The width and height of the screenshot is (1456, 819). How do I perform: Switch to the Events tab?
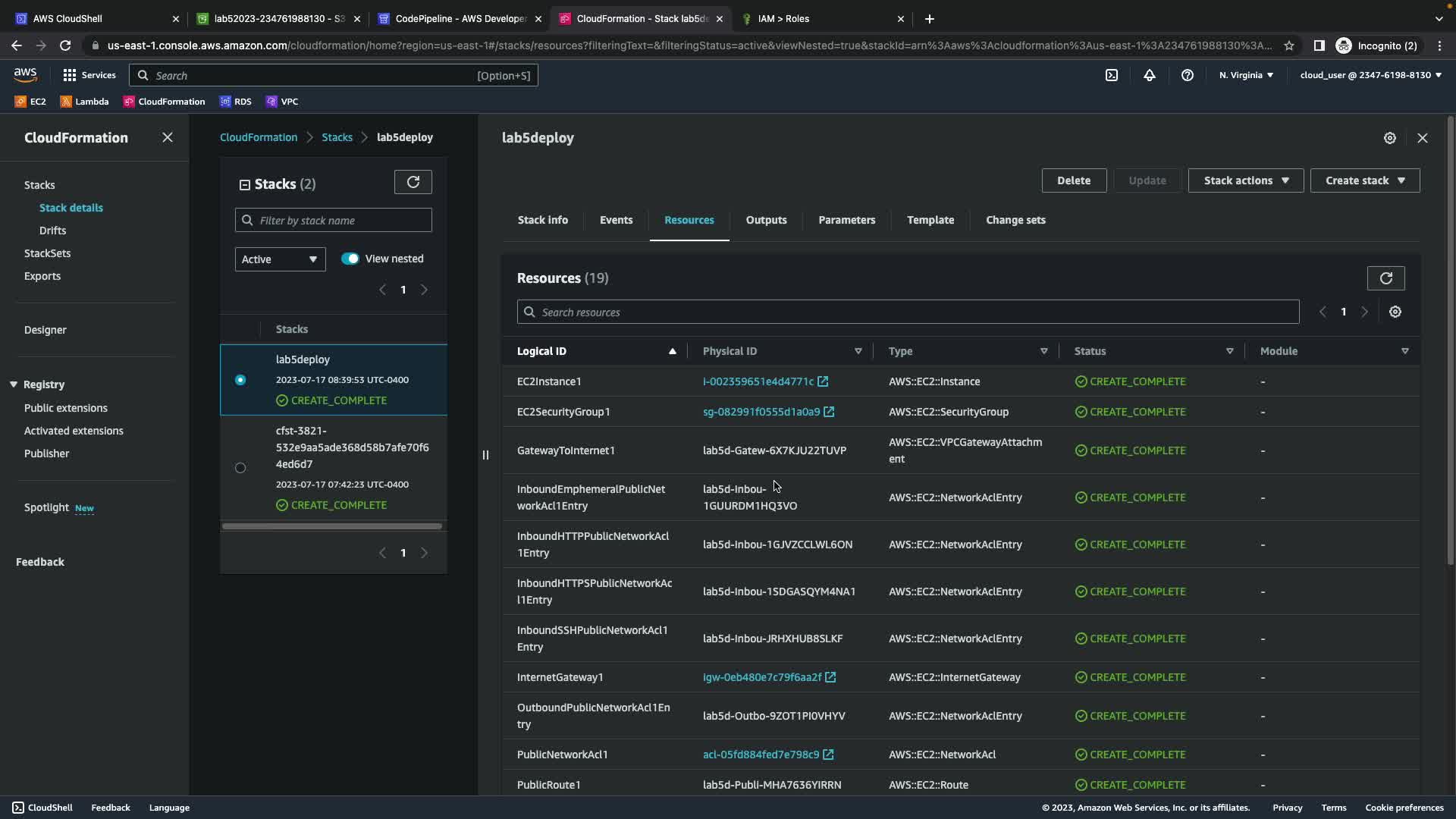tap(616, 220)
